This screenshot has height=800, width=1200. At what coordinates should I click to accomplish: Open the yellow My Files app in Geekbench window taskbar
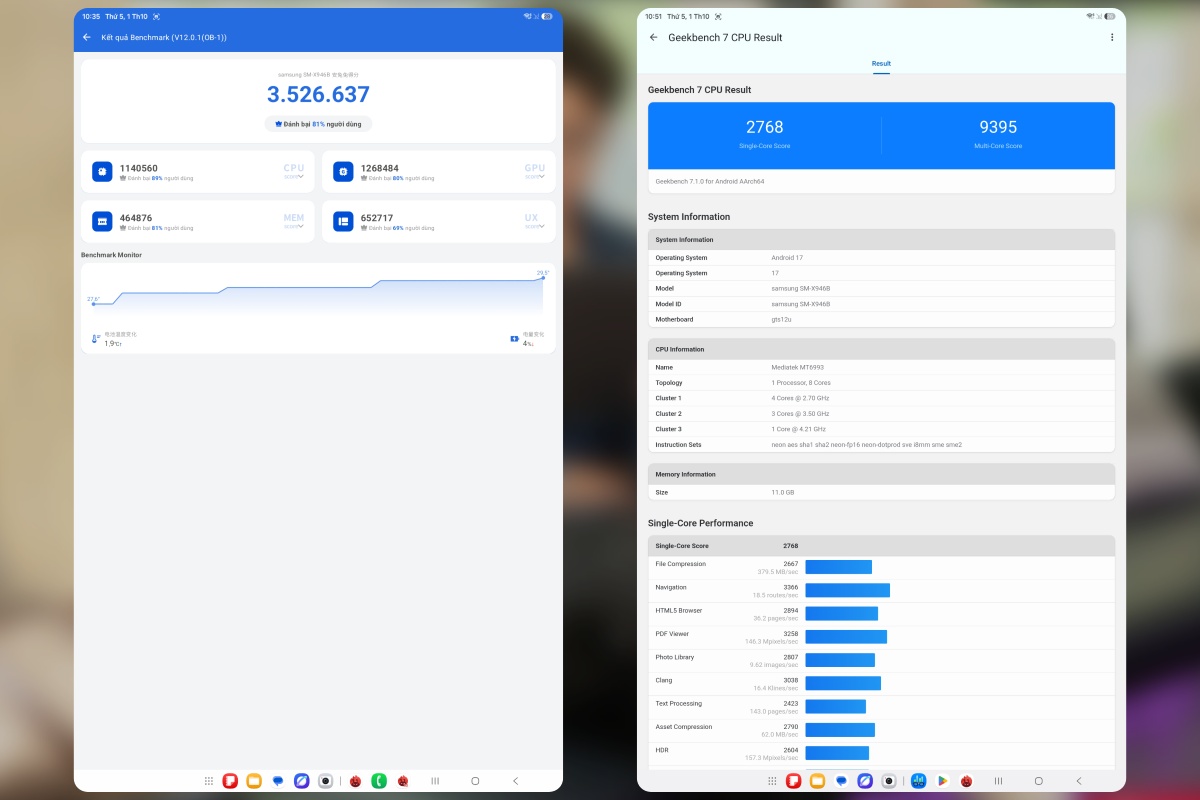pyautogui.click(x=817, y=781)
